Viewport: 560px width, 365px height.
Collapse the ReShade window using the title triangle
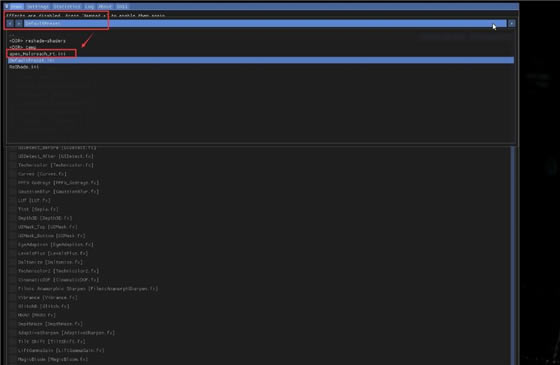click(x=6, y=6)
